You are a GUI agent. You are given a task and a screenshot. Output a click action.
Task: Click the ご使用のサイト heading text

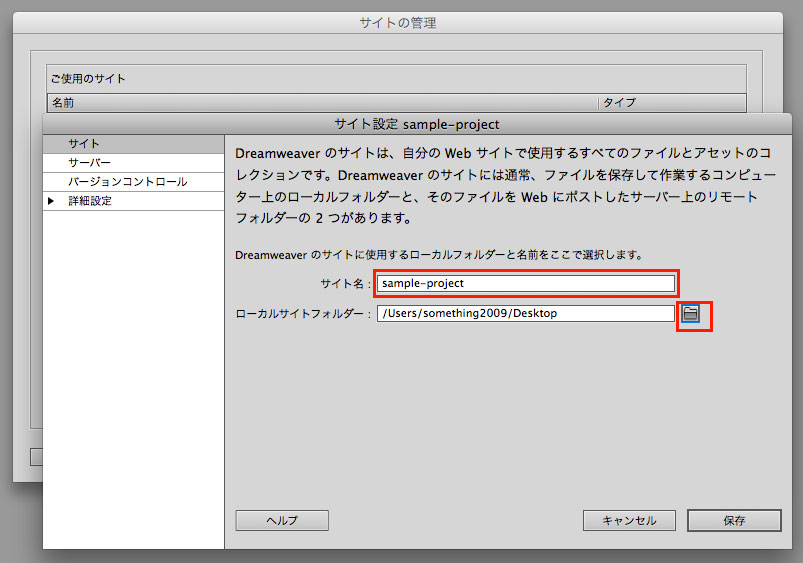click(88, 79)
